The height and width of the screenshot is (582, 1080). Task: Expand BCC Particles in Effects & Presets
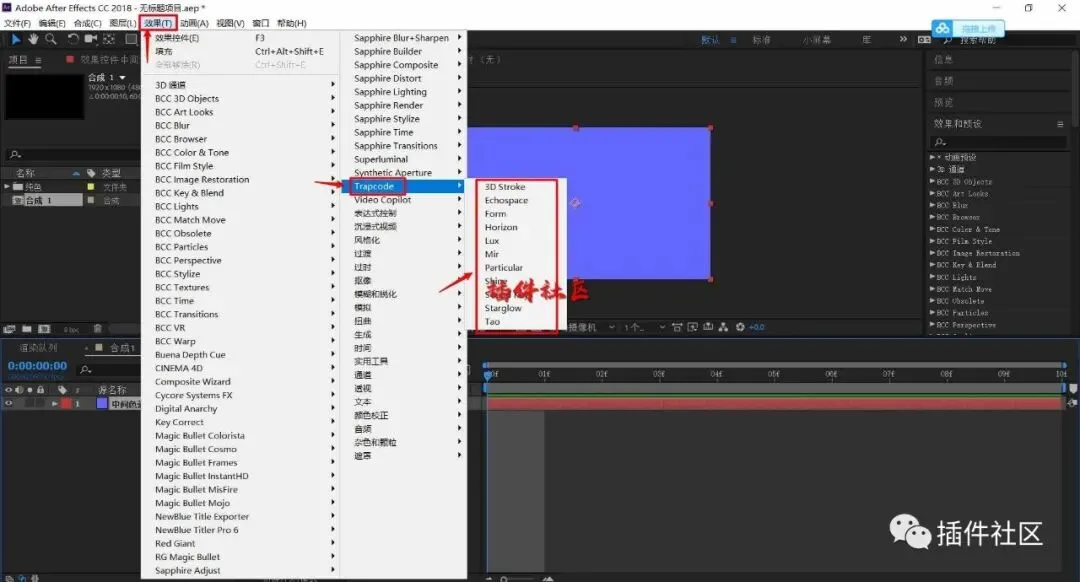pos(932,313)
